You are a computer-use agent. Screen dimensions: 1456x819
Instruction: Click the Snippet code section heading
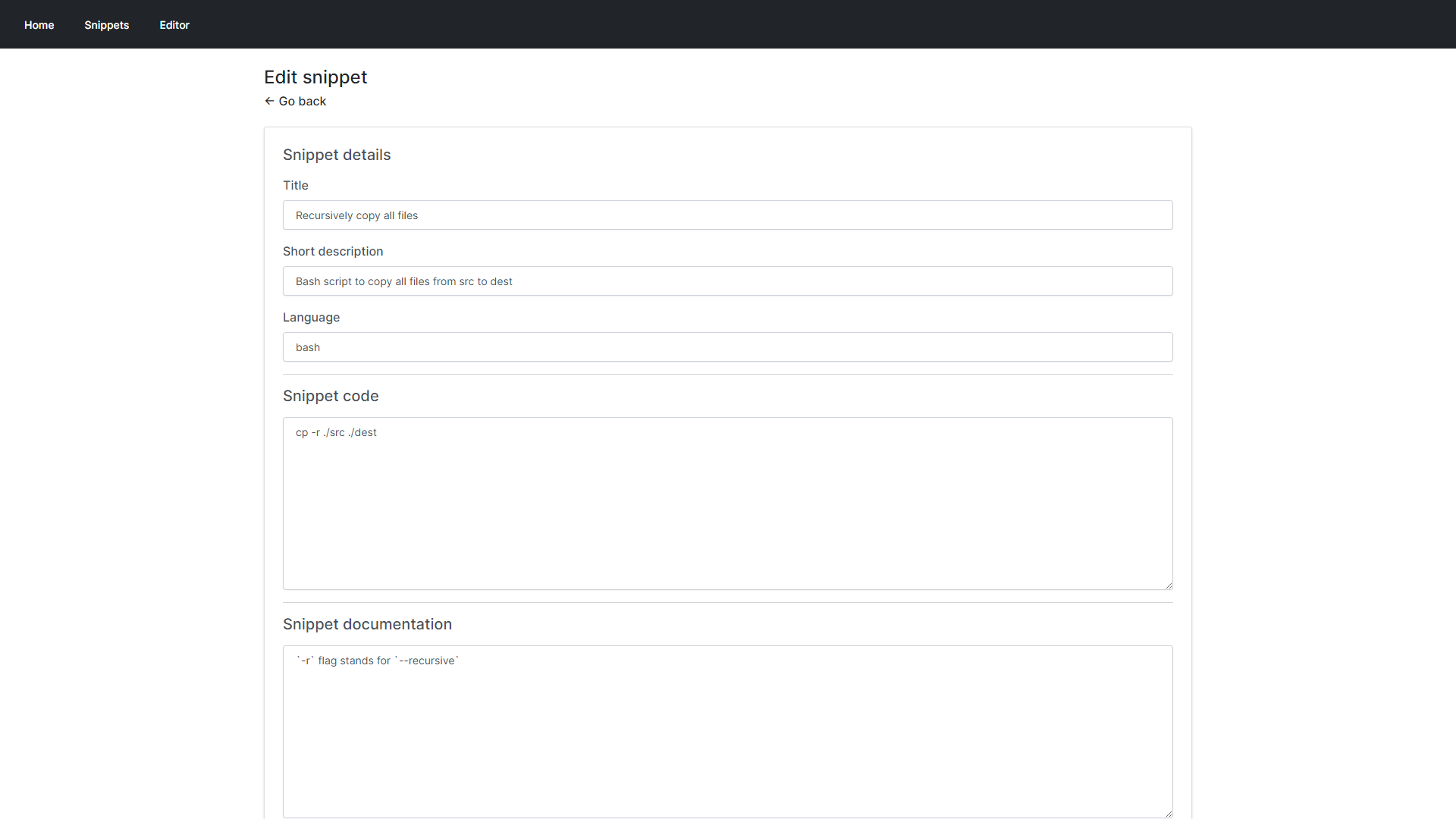coord(331,396)
